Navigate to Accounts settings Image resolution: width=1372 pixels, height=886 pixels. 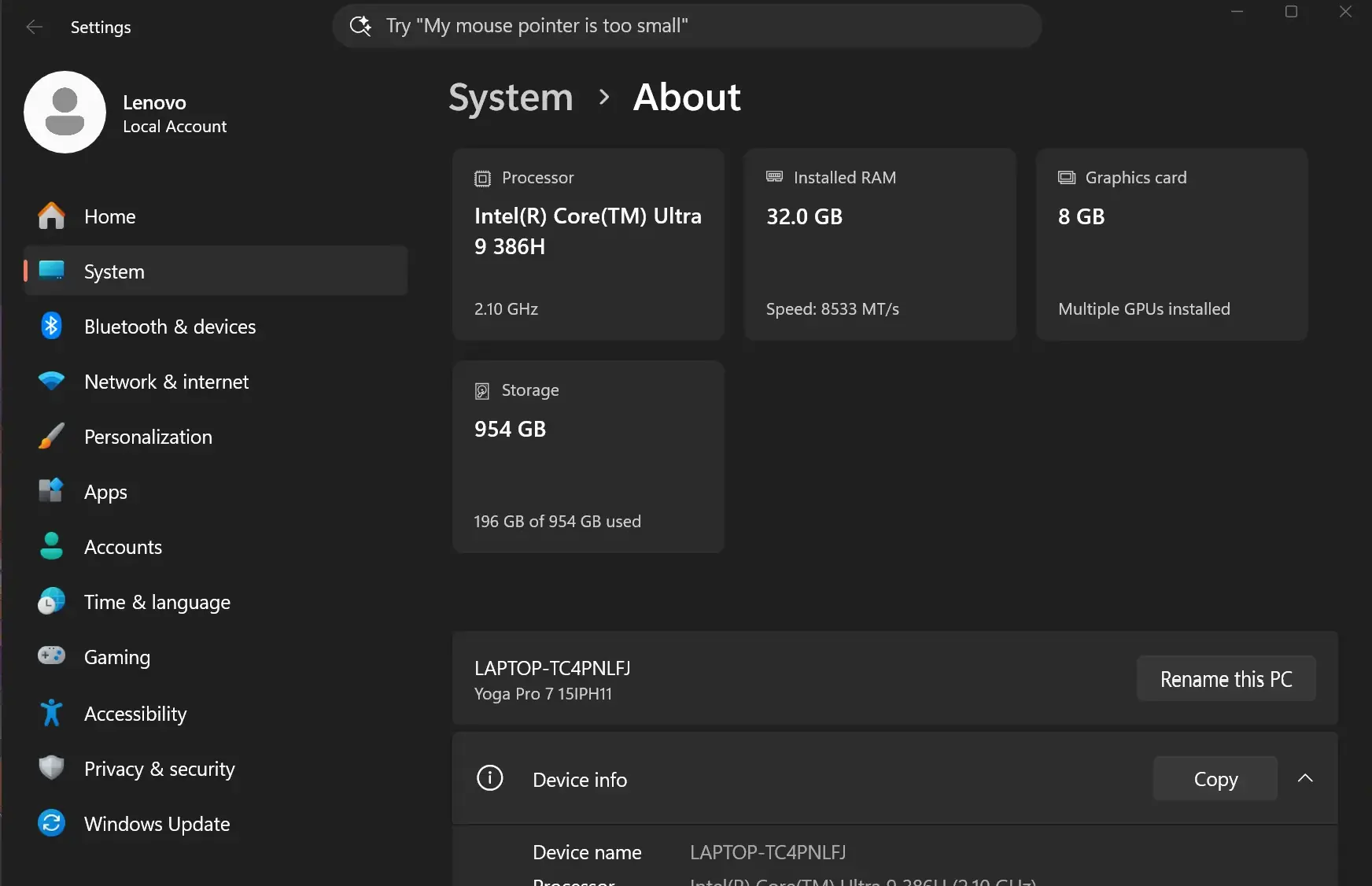coord(216,547)
